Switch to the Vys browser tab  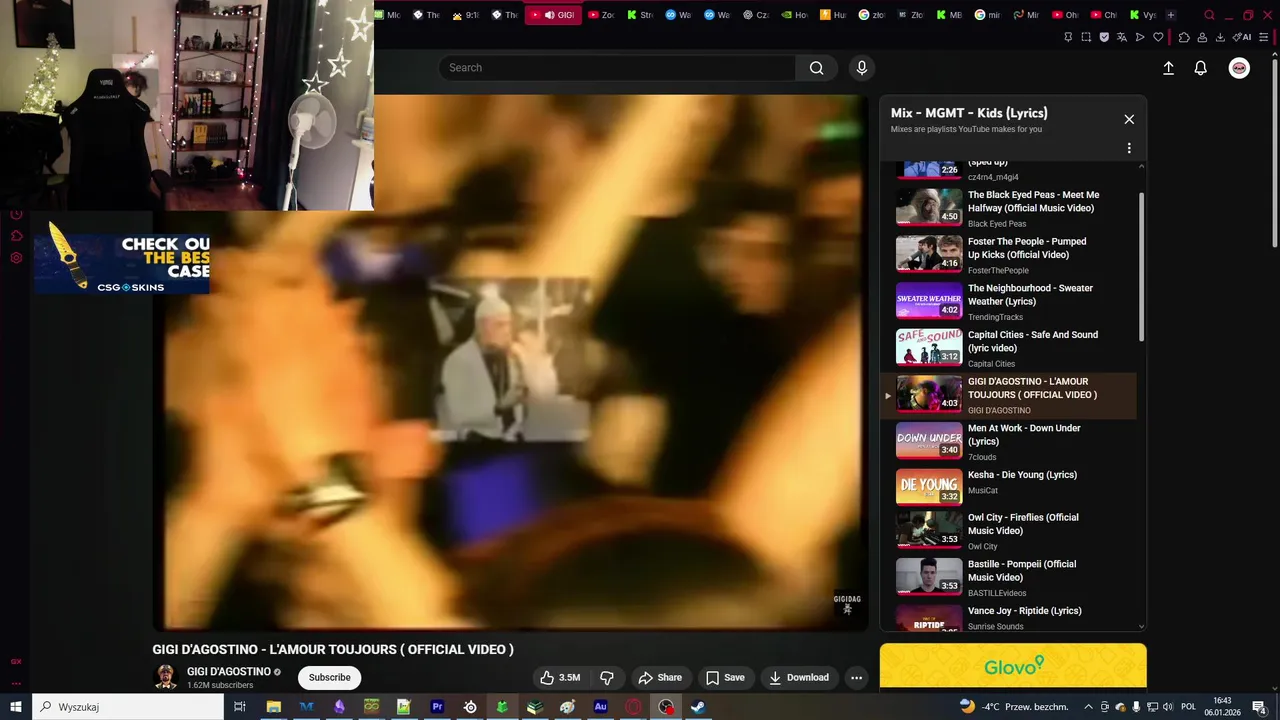point(1142,15)
